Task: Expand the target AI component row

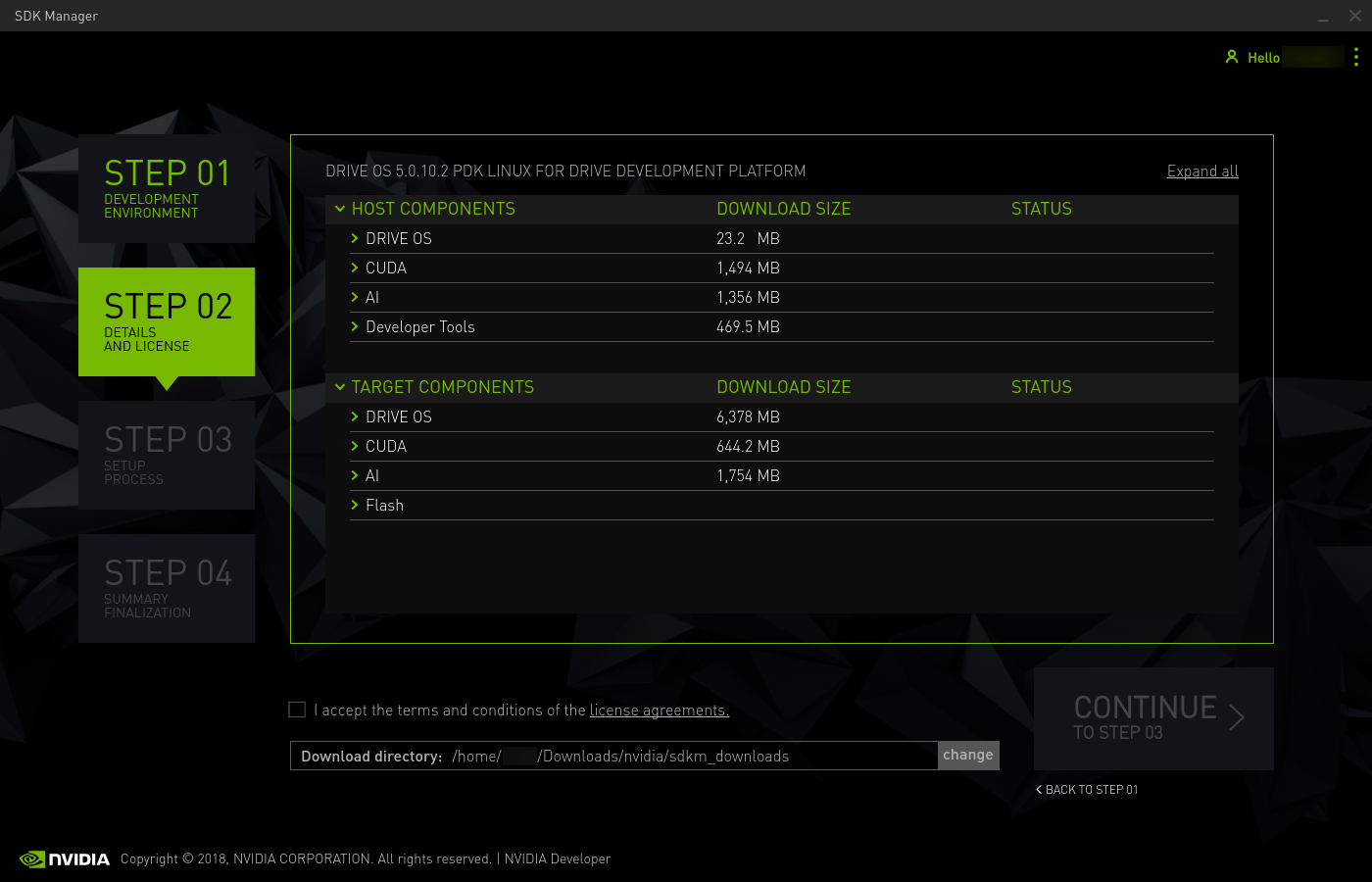Action: (x=355, y=475)
